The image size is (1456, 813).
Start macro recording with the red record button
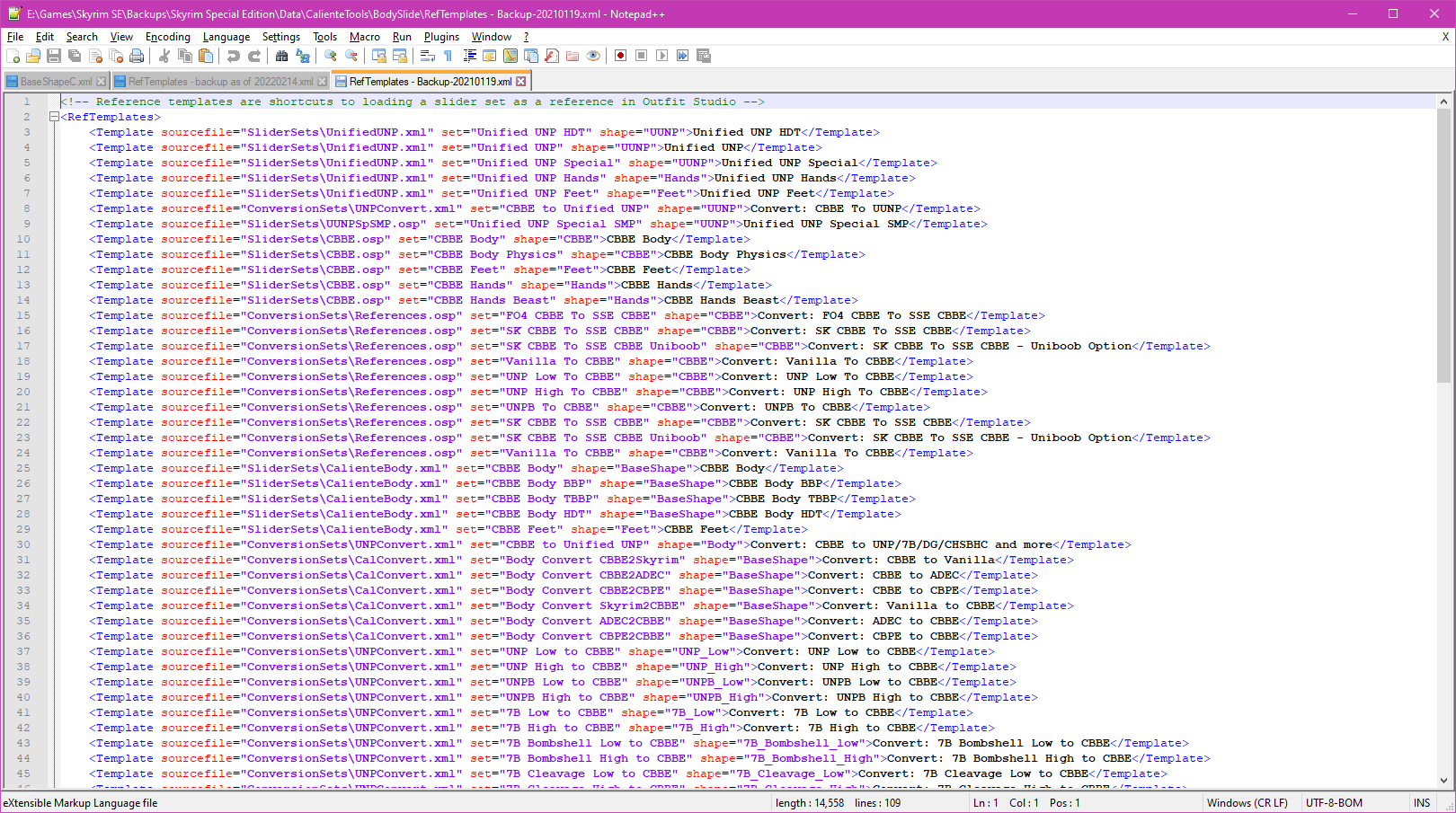[620, 56]
